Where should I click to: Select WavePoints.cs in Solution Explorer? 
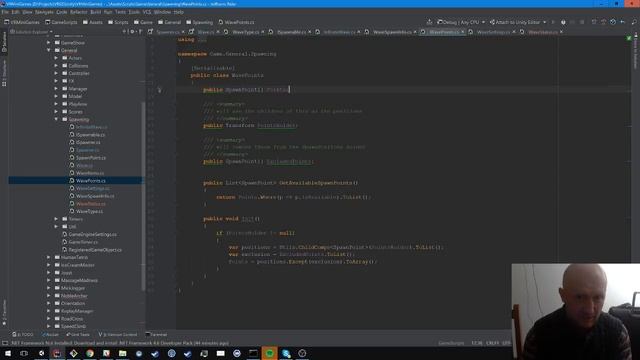76,180
